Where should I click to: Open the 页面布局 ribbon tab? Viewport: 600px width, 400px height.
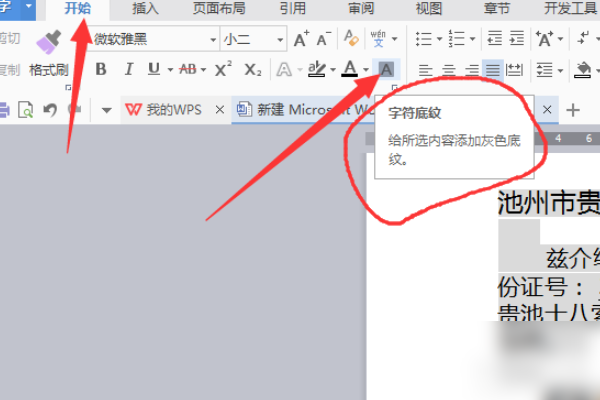[x=219, y=8]
